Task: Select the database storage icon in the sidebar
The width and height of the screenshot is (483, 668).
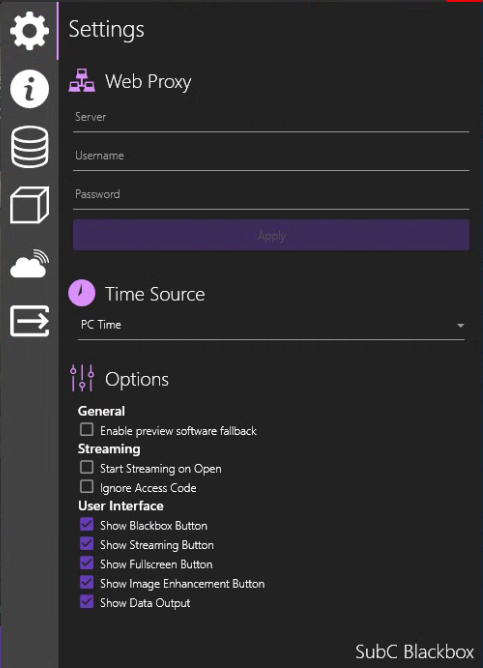Action: [x=29, y=147]
